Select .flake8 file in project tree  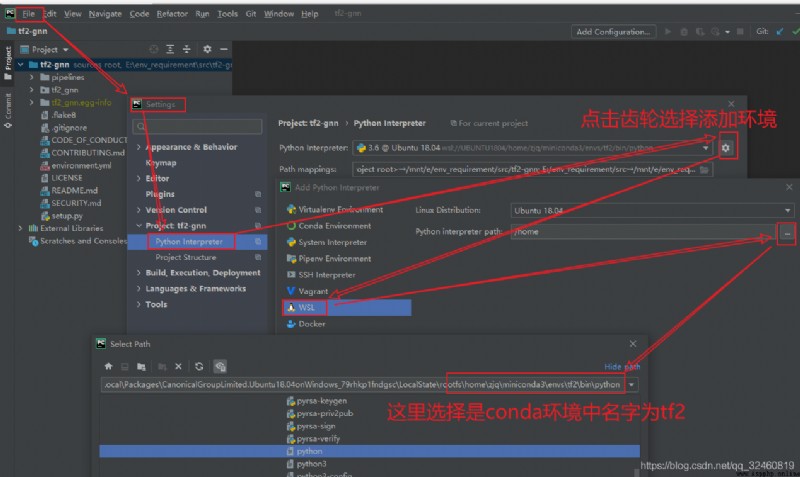(x=59, y=115)
